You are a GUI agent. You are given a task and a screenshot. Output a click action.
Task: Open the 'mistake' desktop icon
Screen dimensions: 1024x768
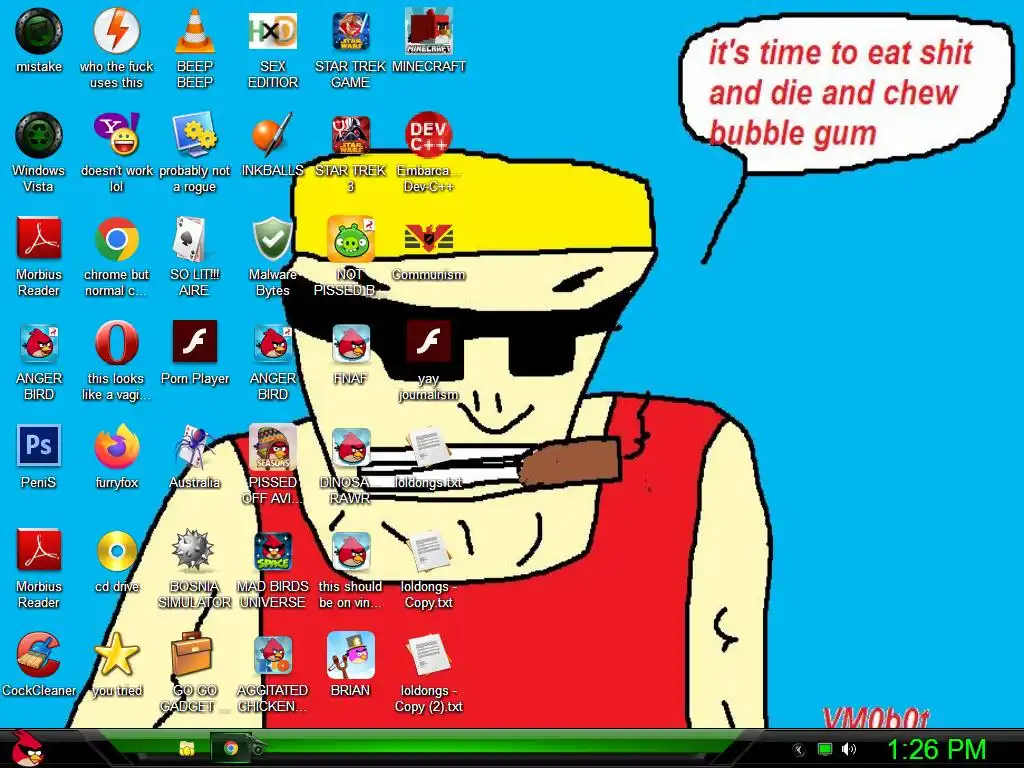(39, 31)
